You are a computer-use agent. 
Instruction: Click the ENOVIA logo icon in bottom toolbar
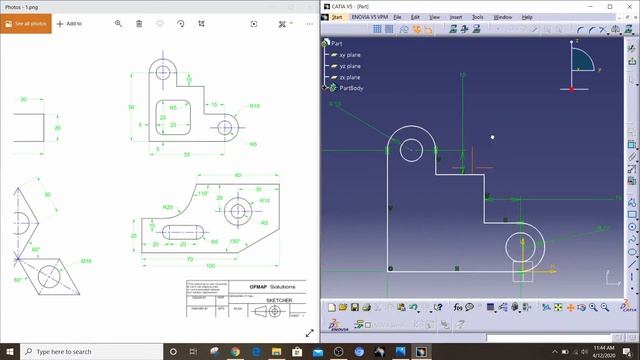pos(339,325)
